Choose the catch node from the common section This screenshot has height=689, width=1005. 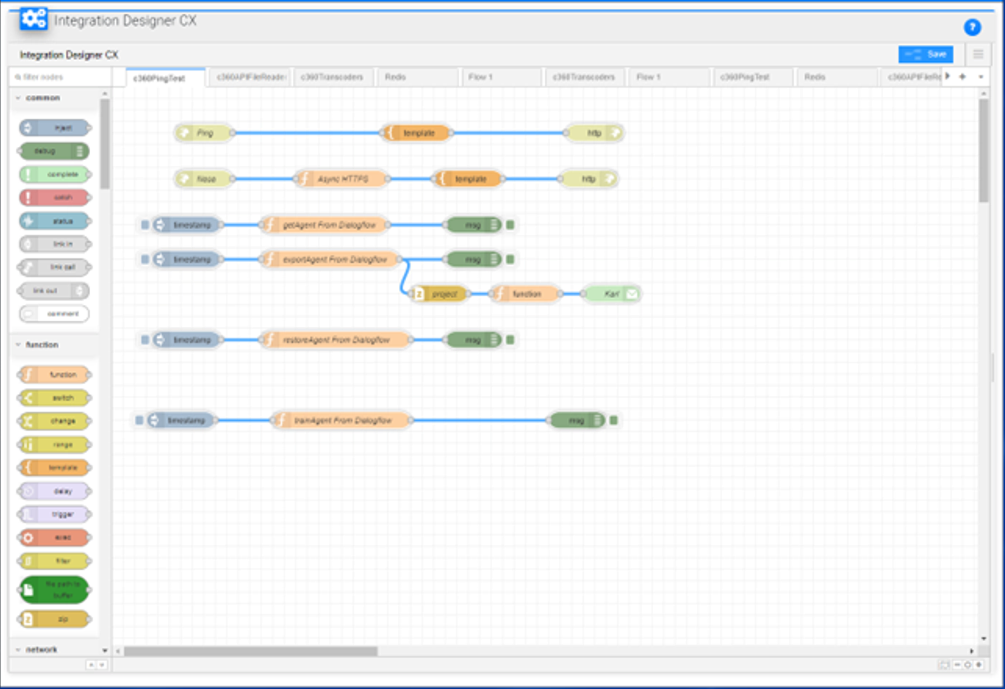(52, 198)
